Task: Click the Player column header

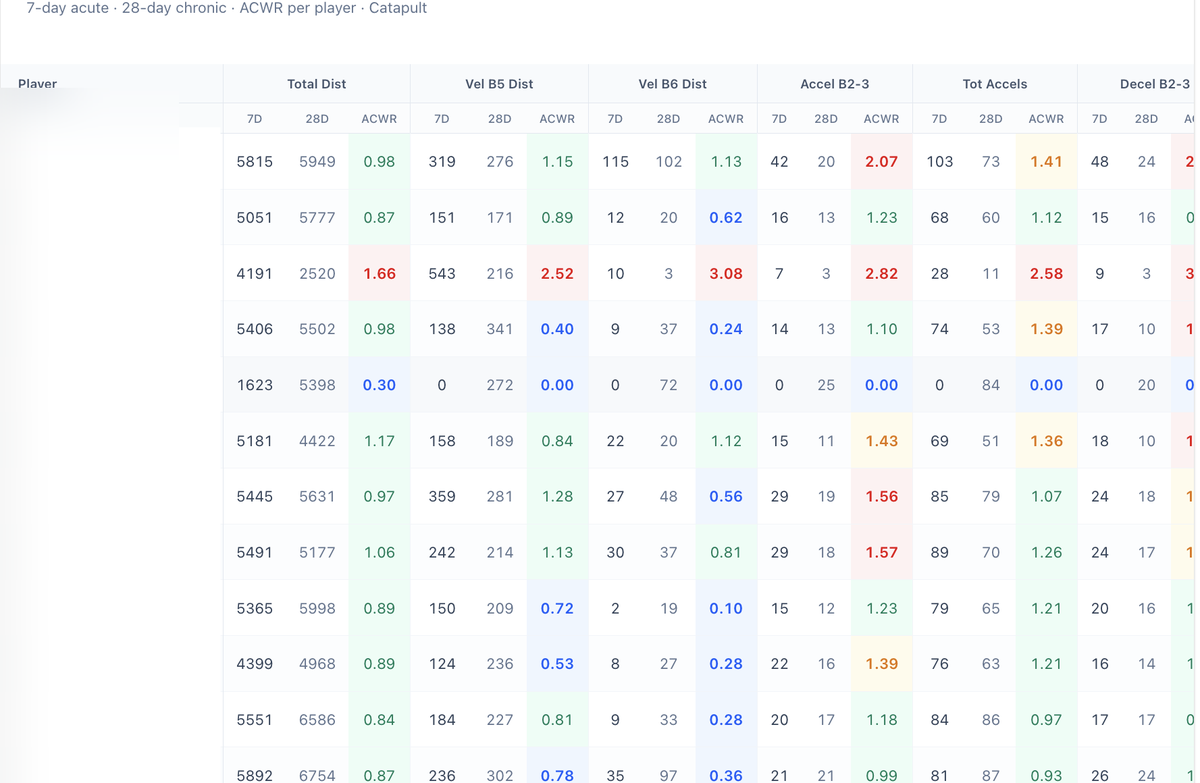Action: coord(38,84)
